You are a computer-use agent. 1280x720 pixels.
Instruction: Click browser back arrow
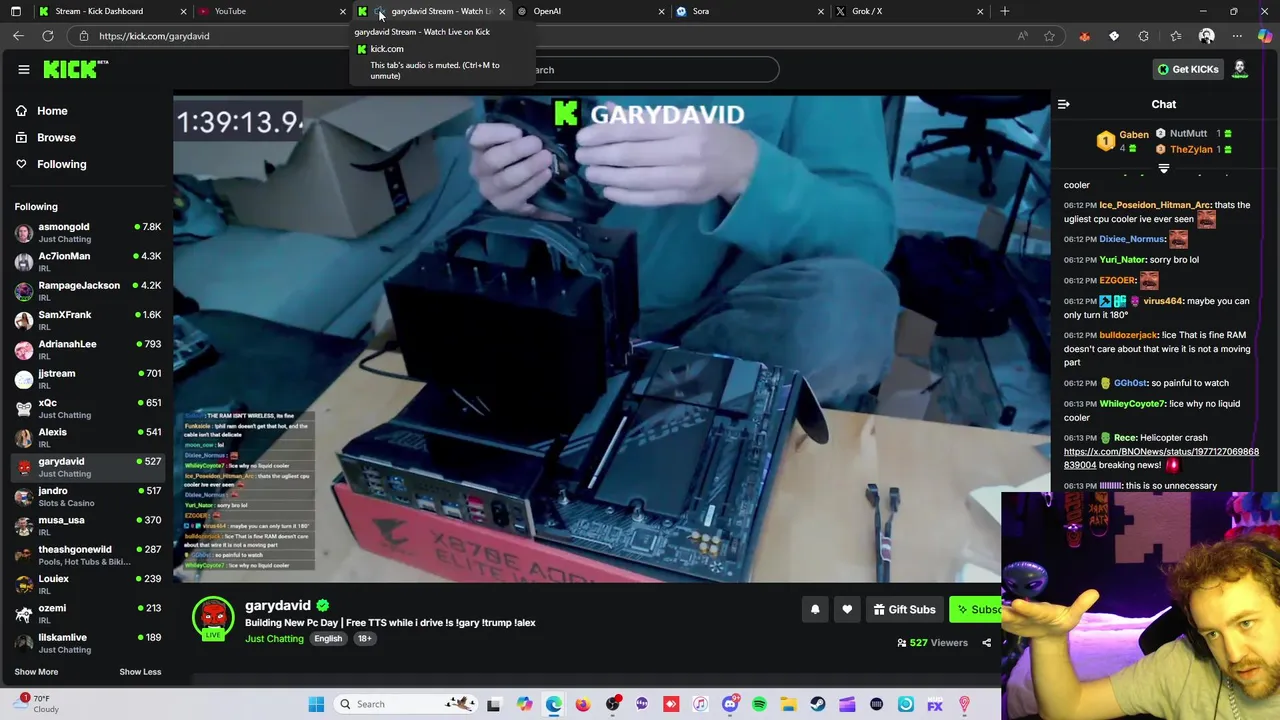18,36
